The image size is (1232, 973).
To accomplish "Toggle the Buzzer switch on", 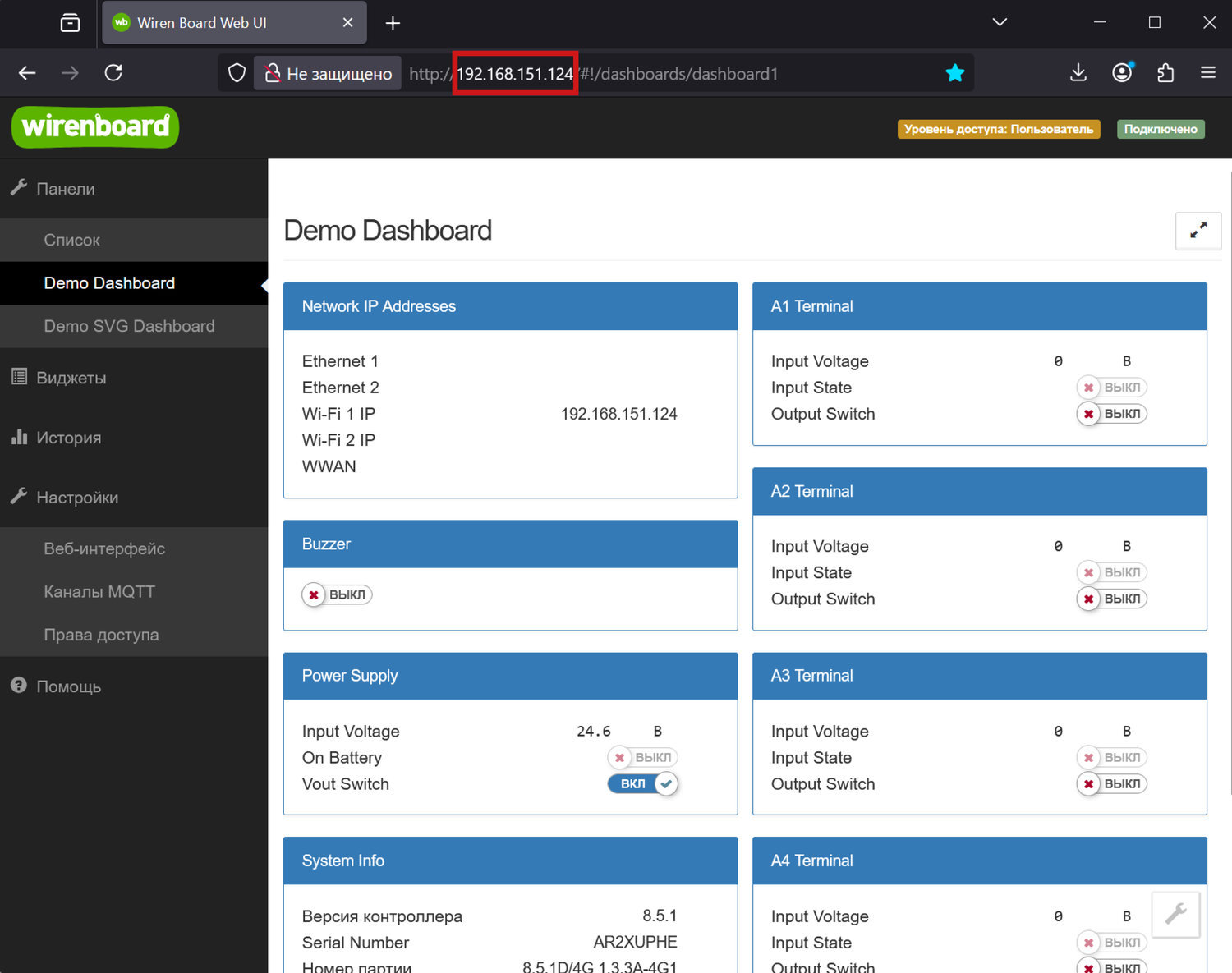I will [x=338, y=594].
